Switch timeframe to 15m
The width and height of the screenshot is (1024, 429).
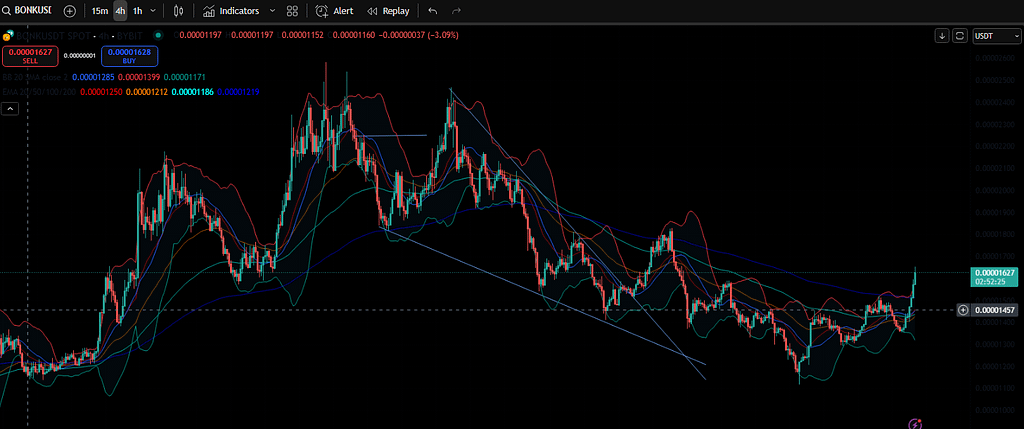(99, 11)
